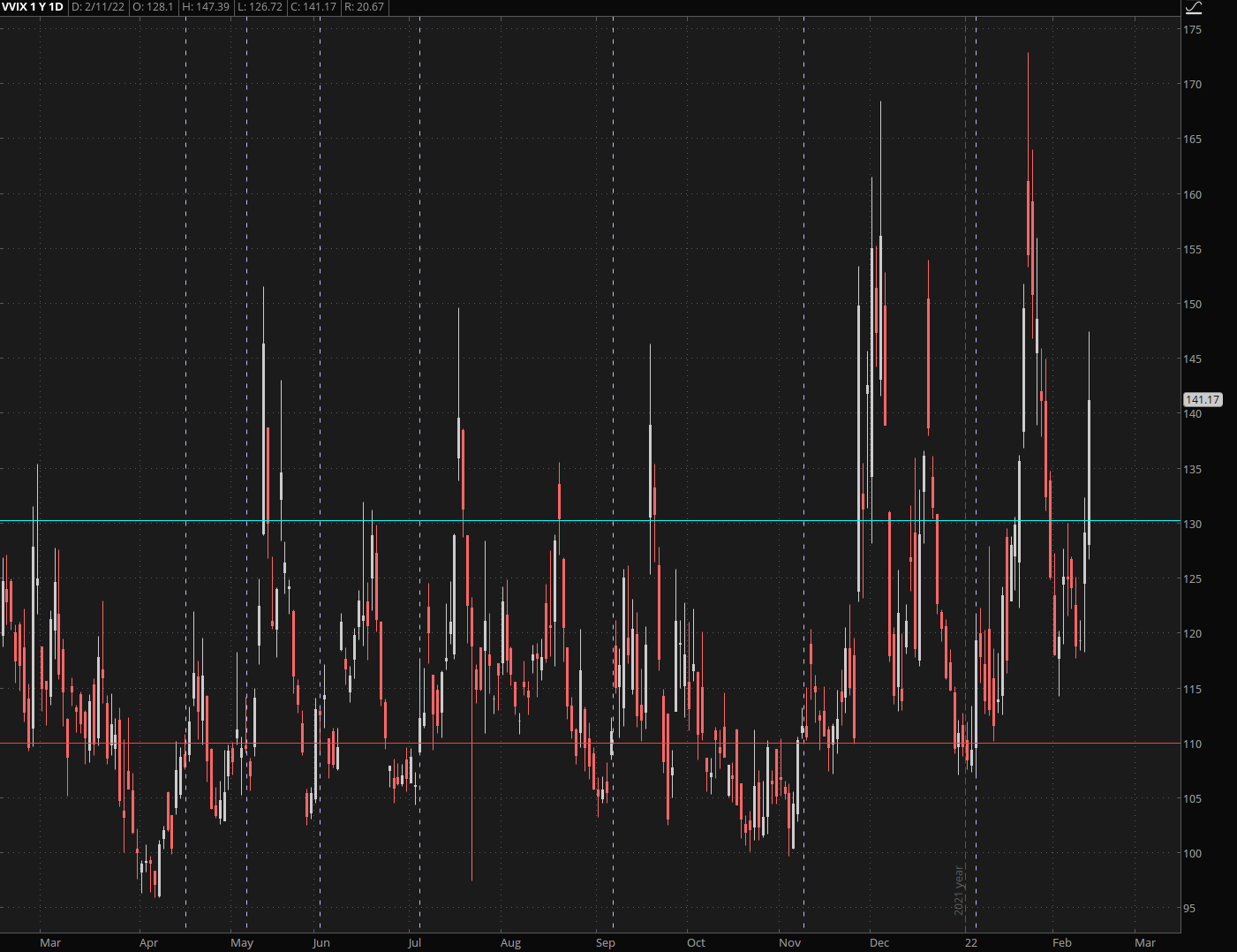Click the 125 price axis label
Screen dimensions: 1237x952
(1193, 579)
